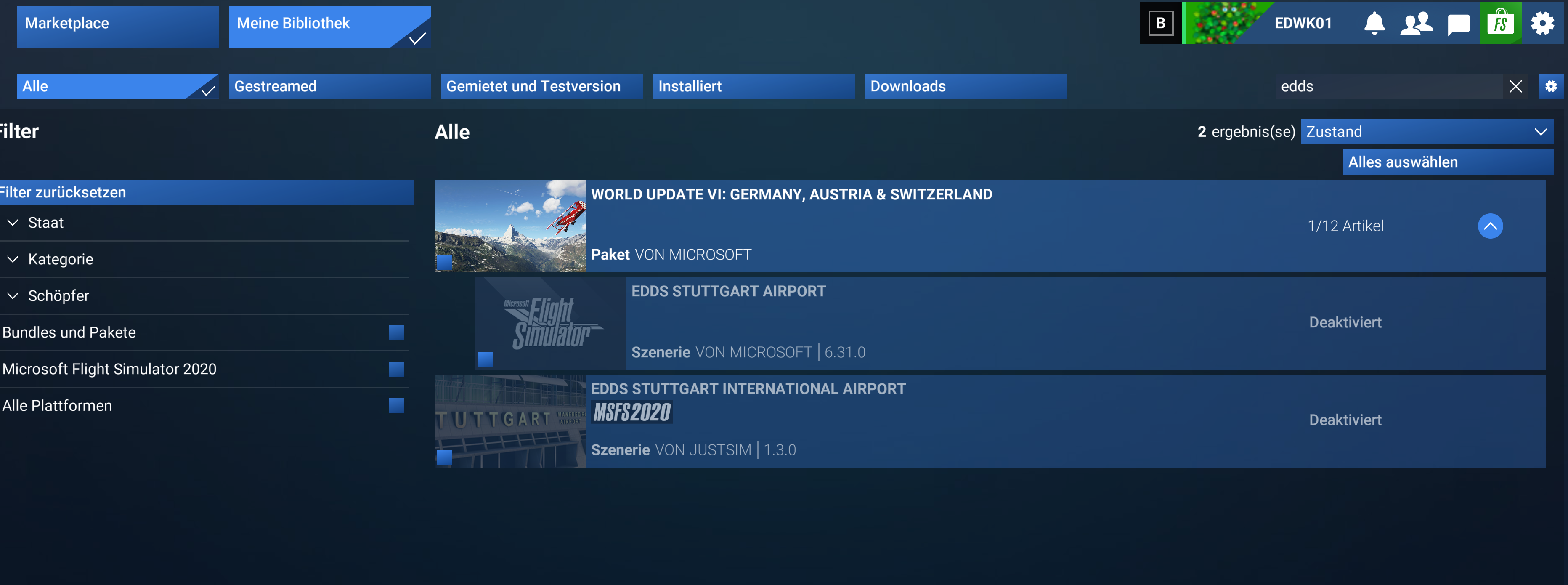Select Gemietet und Testversion tab
1568x585 pixels.
542,86
